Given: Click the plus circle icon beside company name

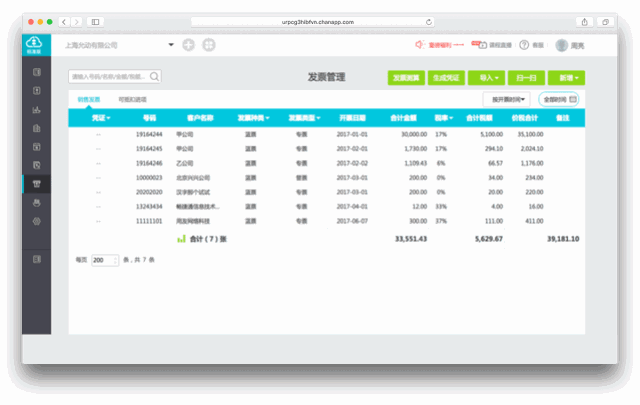Looking at the screenshot, I should pos(189,45).
